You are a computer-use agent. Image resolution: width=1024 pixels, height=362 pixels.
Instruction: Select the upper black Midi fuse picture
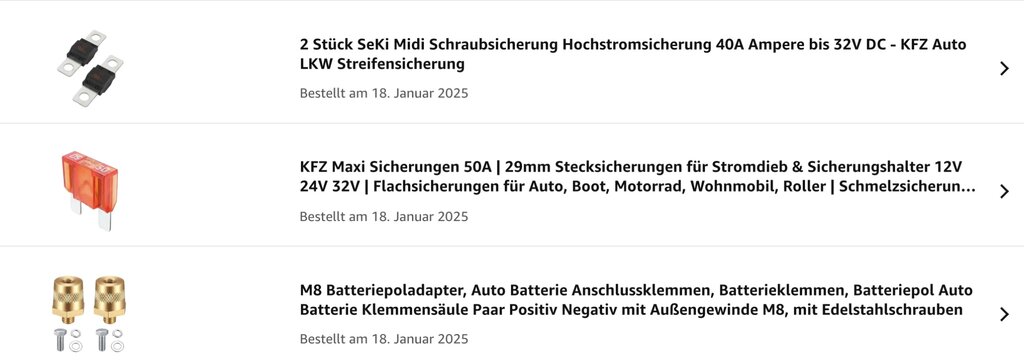(82, 53)
